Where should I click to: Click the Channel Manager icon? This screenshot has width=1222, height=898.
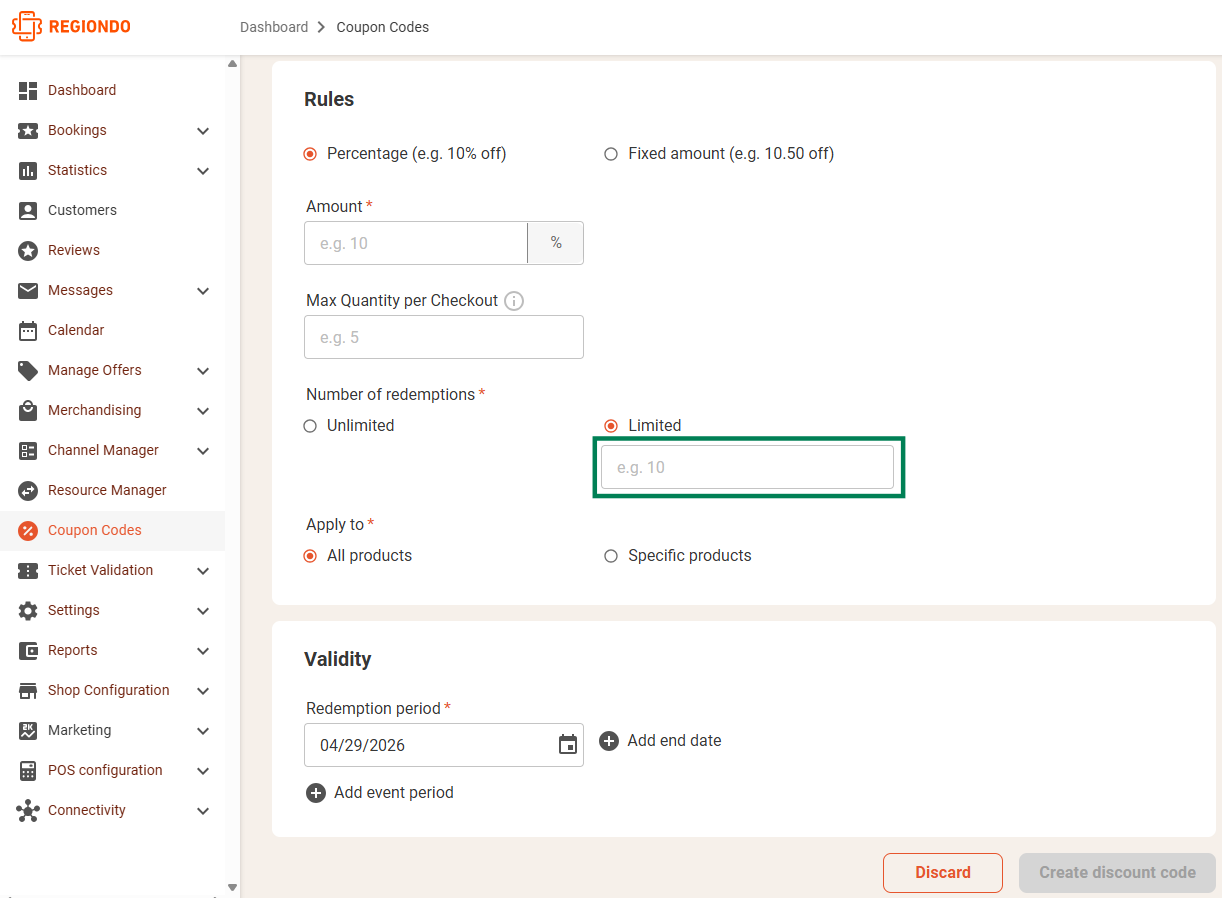28,450
